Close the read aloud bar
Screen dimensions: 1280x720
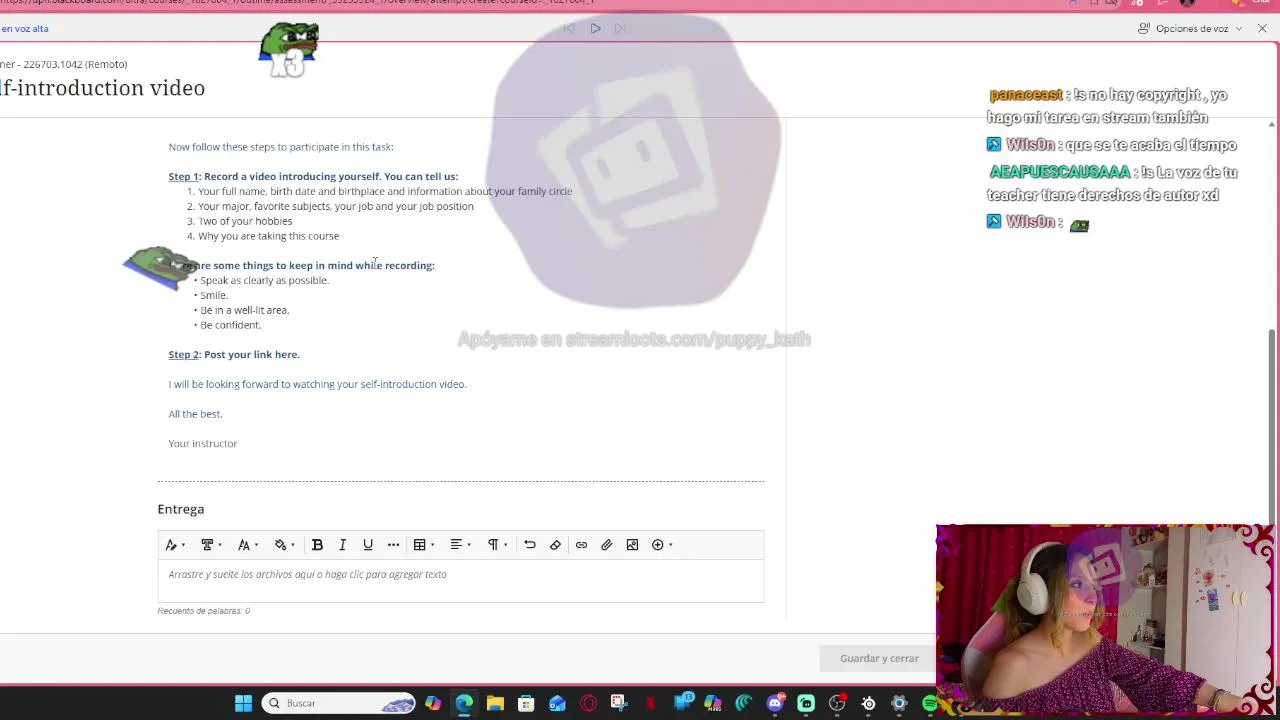coord(1262,28)
